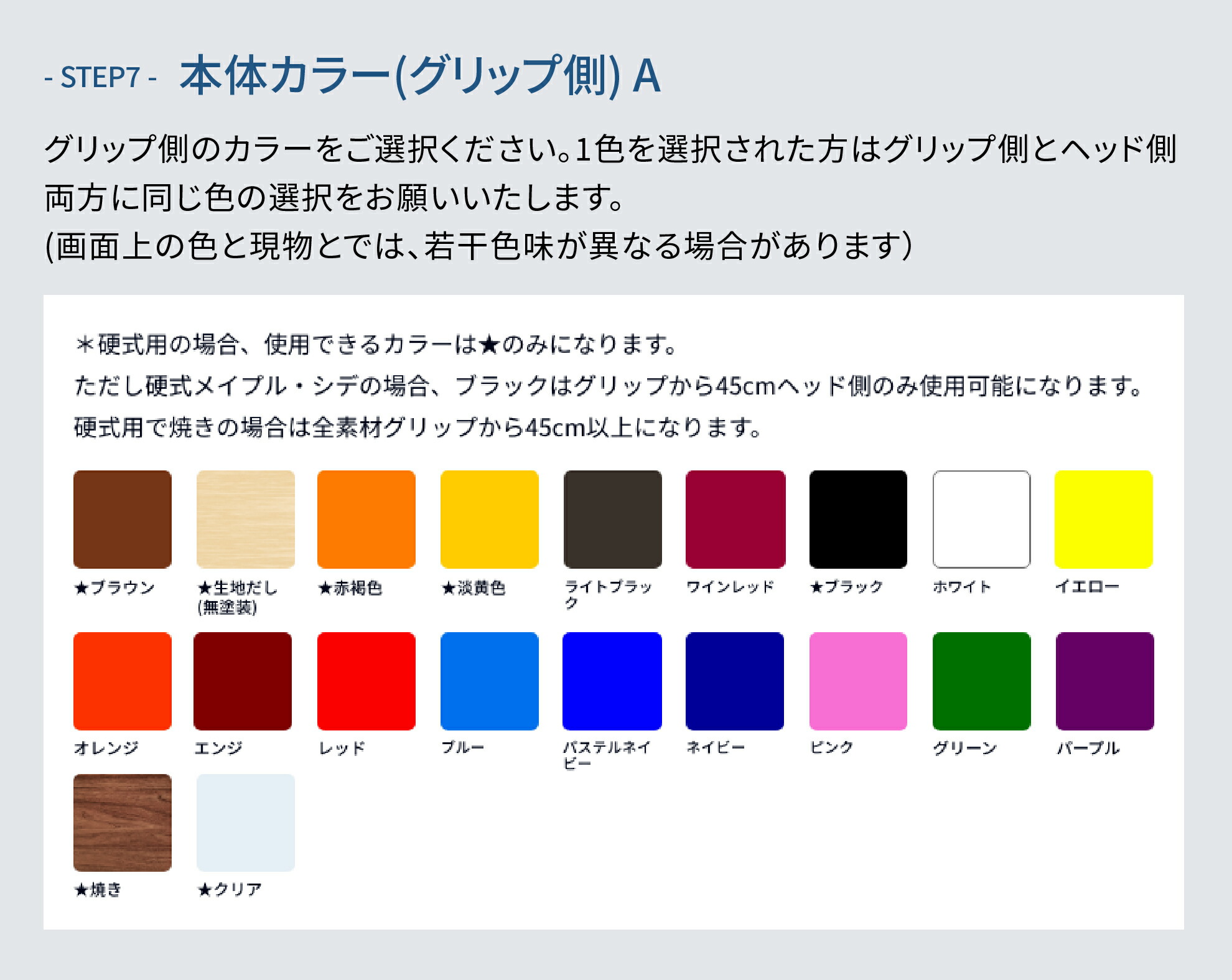Select the ブルー light blue swatch
1232x980 pixels.
coord(490,681)
